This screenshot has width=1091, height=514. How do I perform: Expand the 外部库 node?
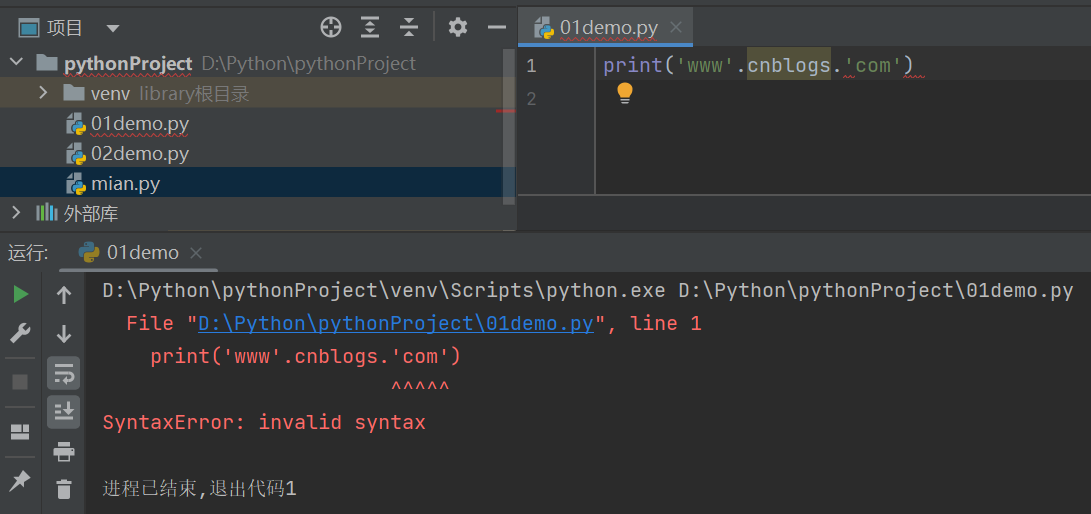coord(16,212)
